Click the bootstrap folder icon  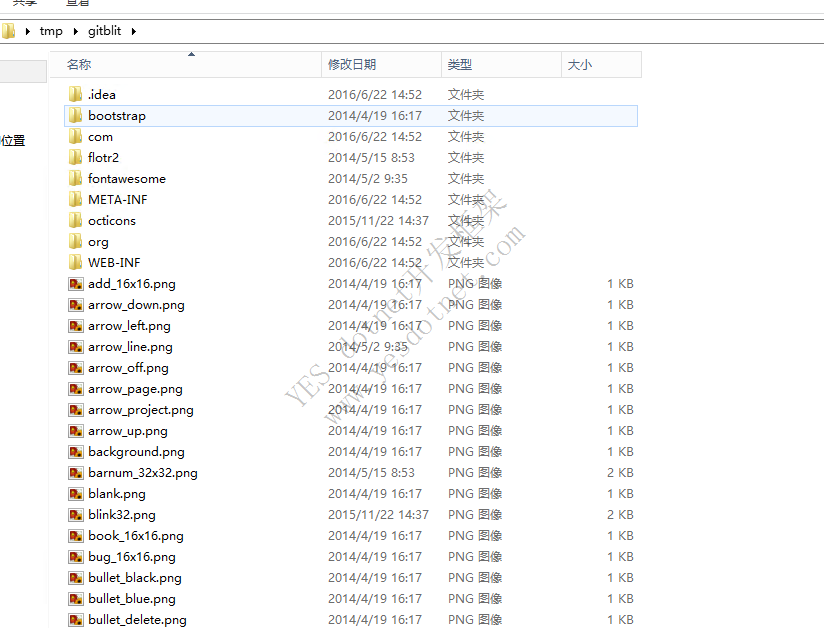(x=76, y=116)
